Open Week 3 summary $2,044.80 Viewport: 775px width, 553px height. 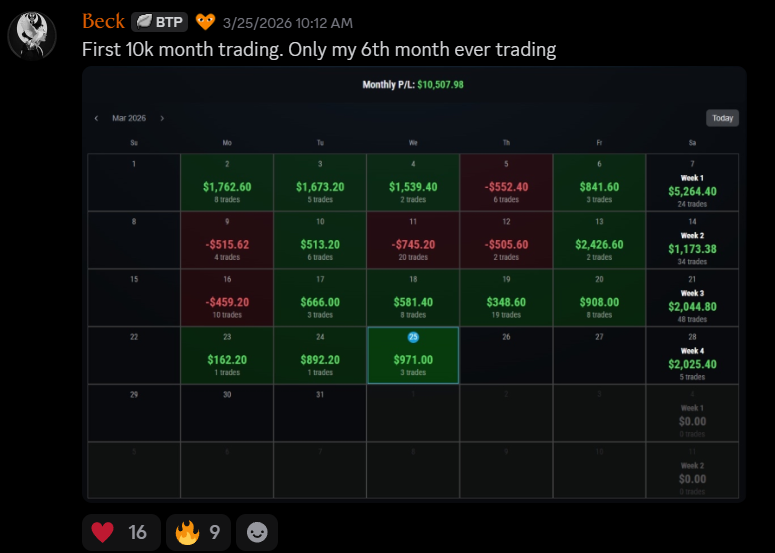click(x=692, y=298)
